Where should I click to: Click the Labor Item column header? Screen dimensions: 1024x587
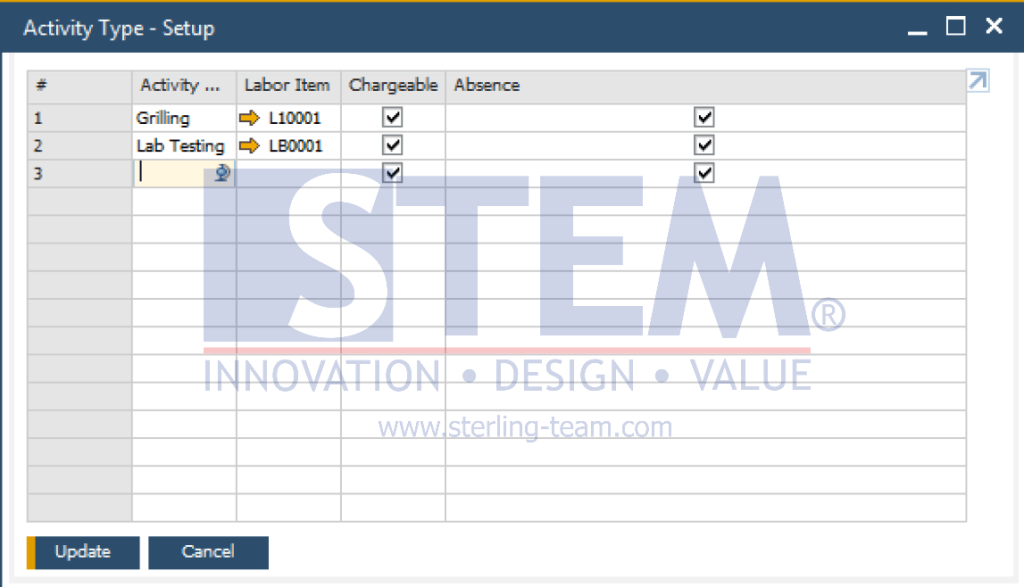click(x=287, y=85)
